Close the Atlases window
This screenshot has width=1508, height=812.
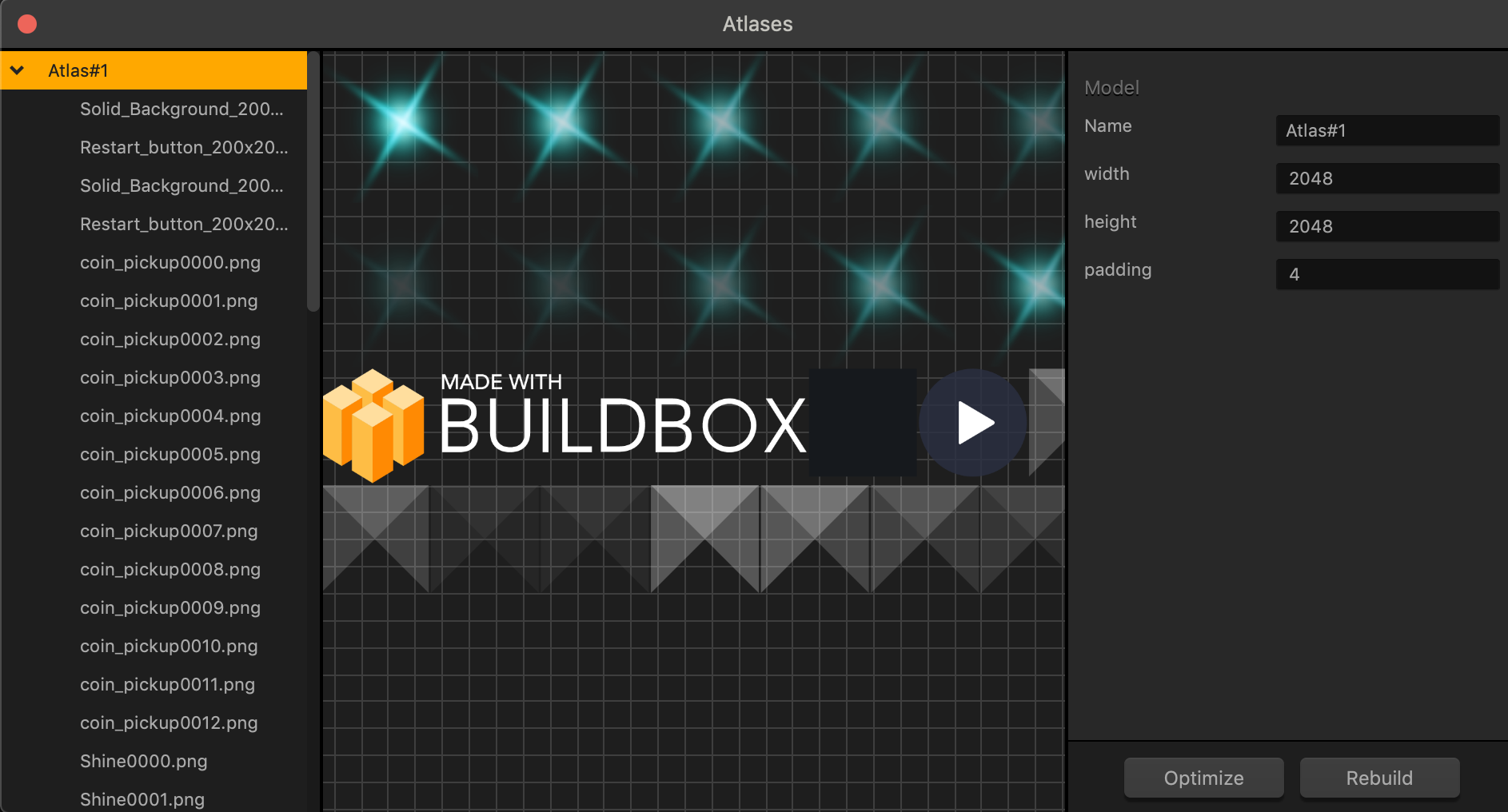coord(27,24)
